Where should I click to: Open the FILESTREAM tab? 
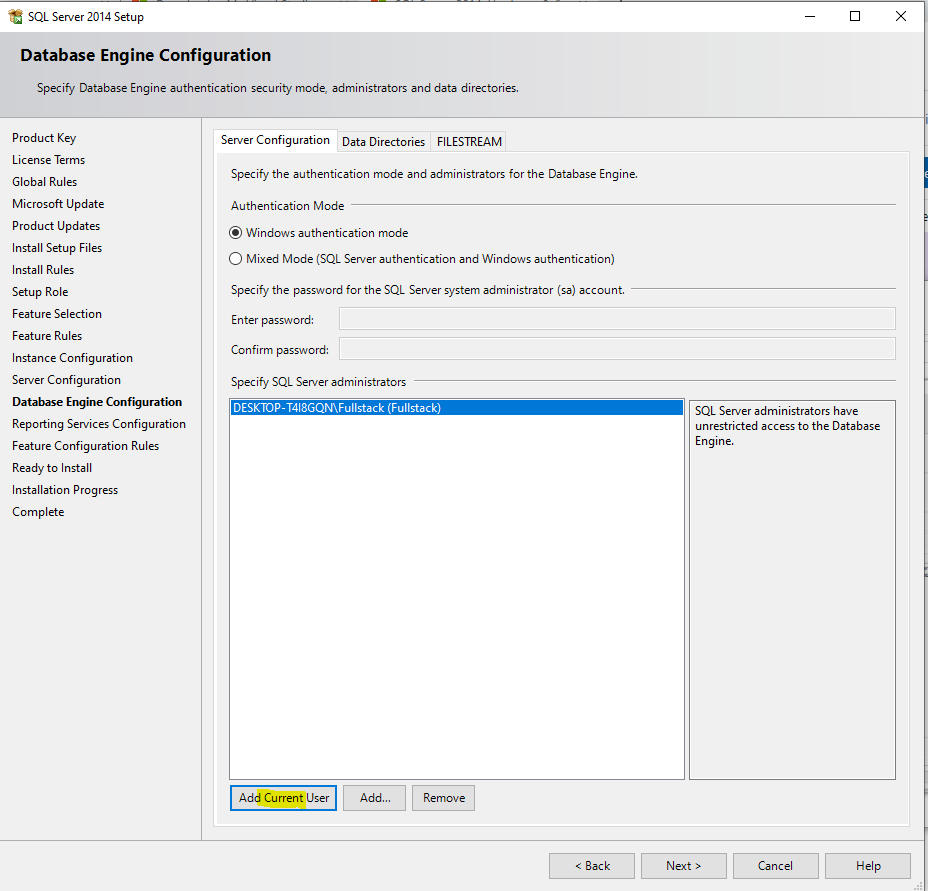coord(469,141)
